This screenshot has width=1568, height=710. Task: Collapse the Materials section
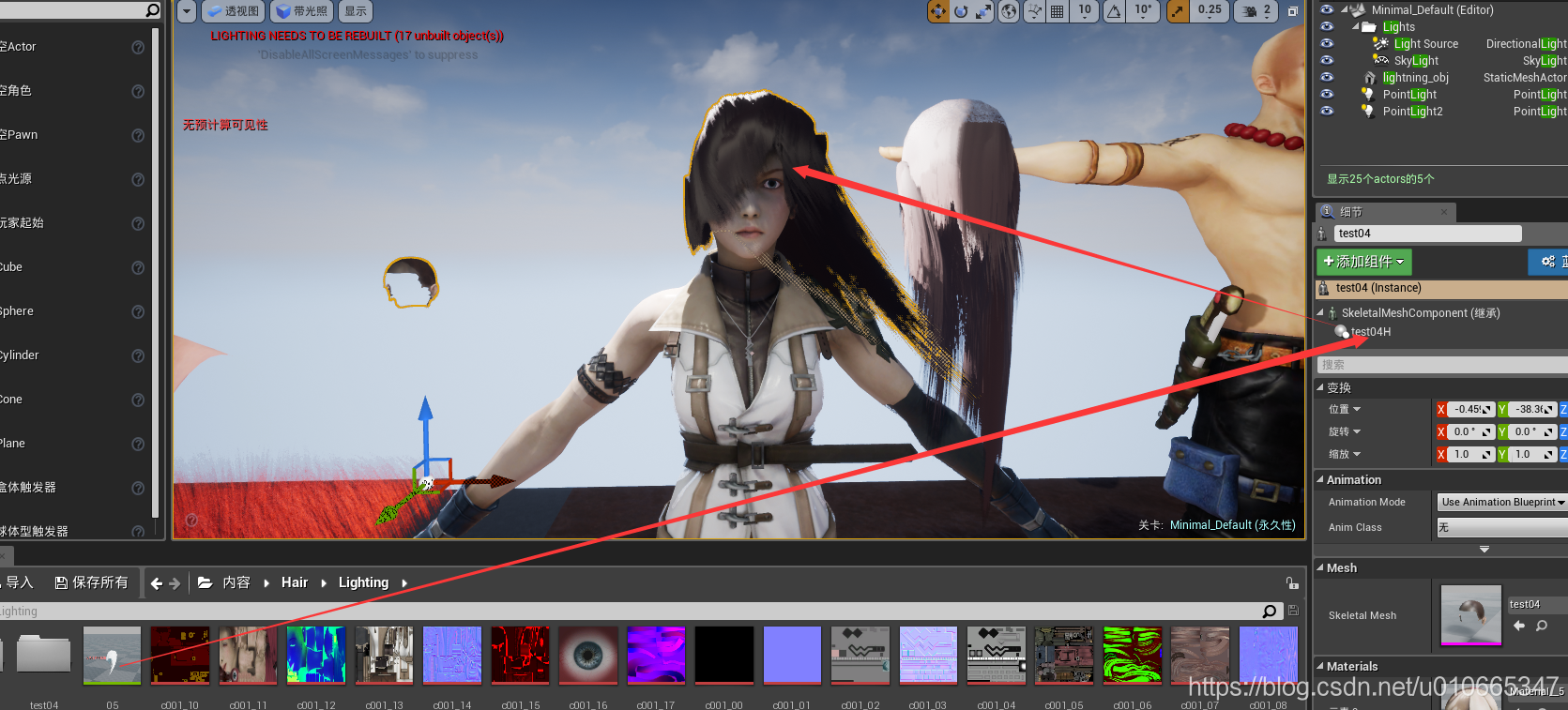(1320, 666)
